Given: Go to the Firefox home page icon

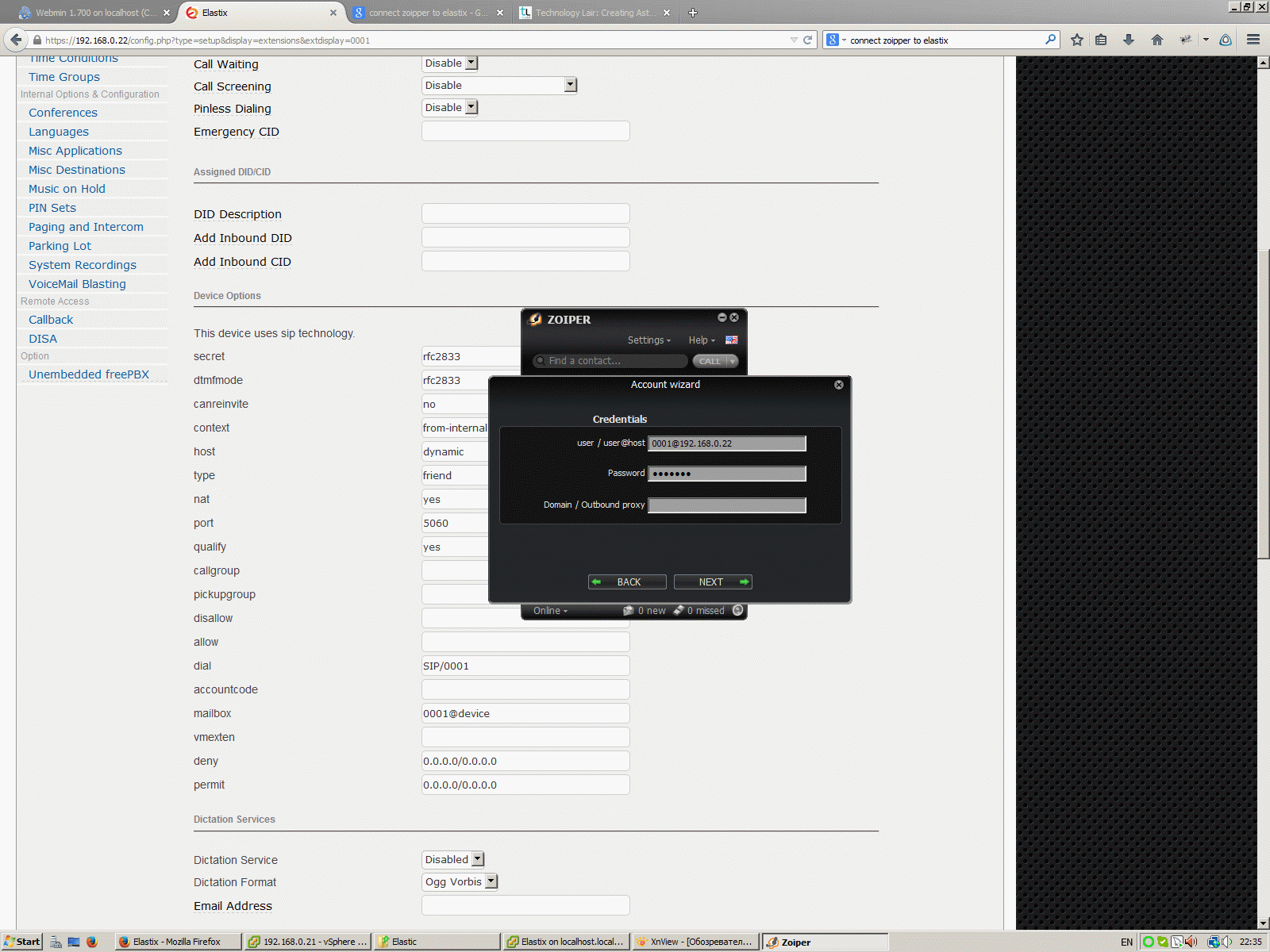Looking at the screenshot, I should tap(1157, 40).
